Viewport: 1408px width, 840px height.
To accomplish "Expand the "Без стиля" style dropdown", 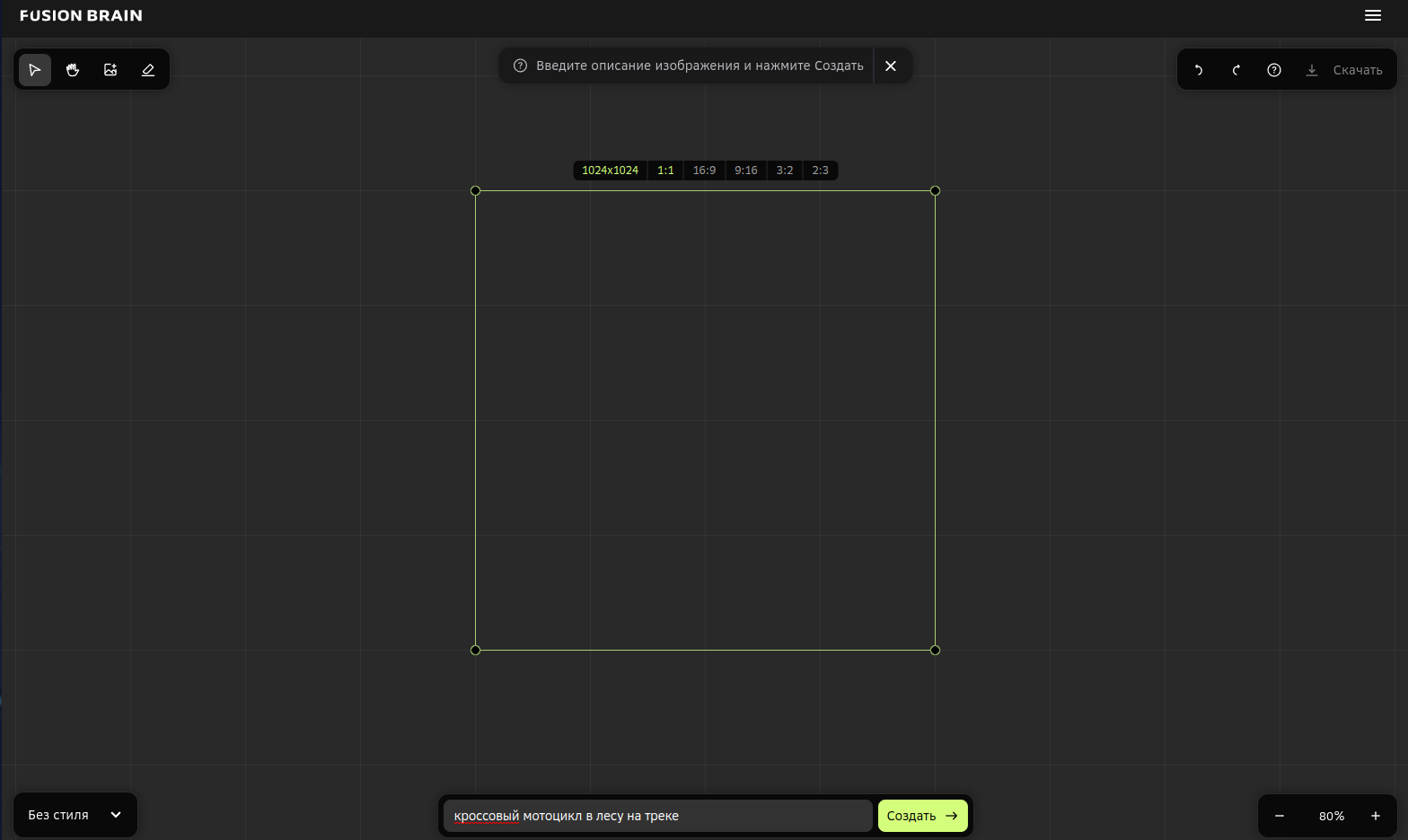I will coord(75,815).
